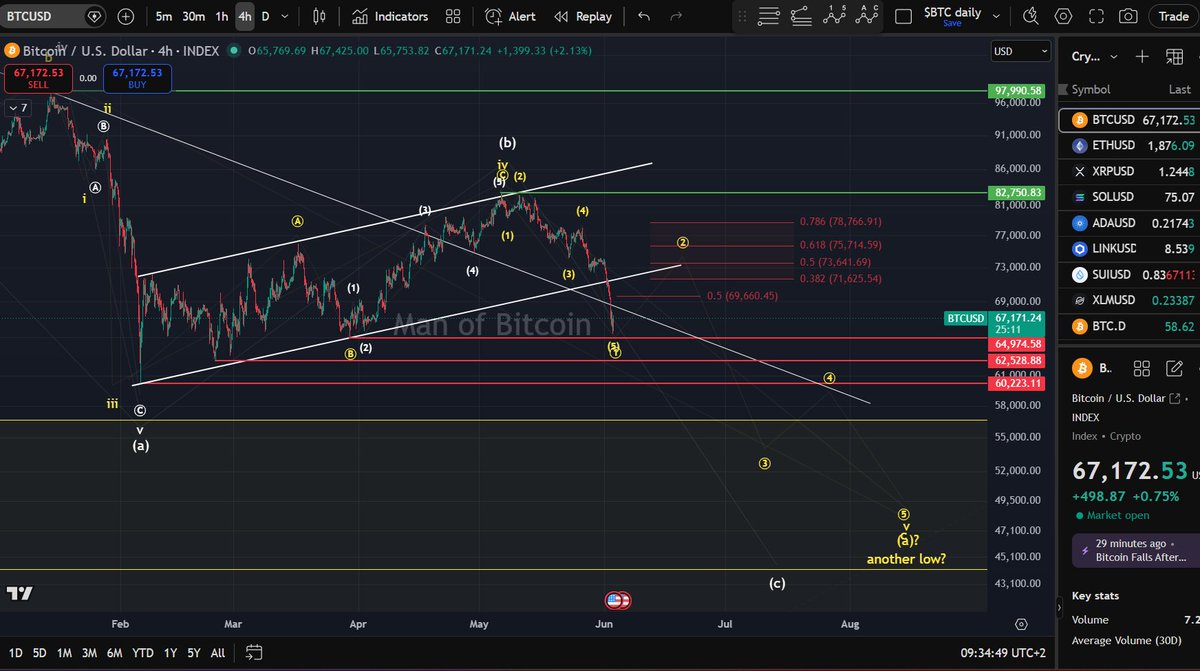Set date range to 5D
The width and height of the screenshot is (1200, 671).
tap(39, 653)
